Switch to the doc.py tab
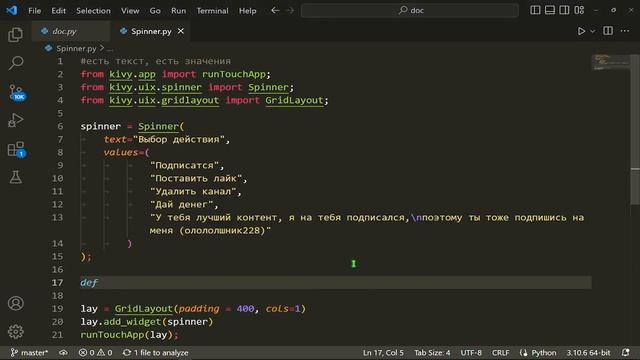The height and width of the screenshot is (360, 640). point(71,31)
